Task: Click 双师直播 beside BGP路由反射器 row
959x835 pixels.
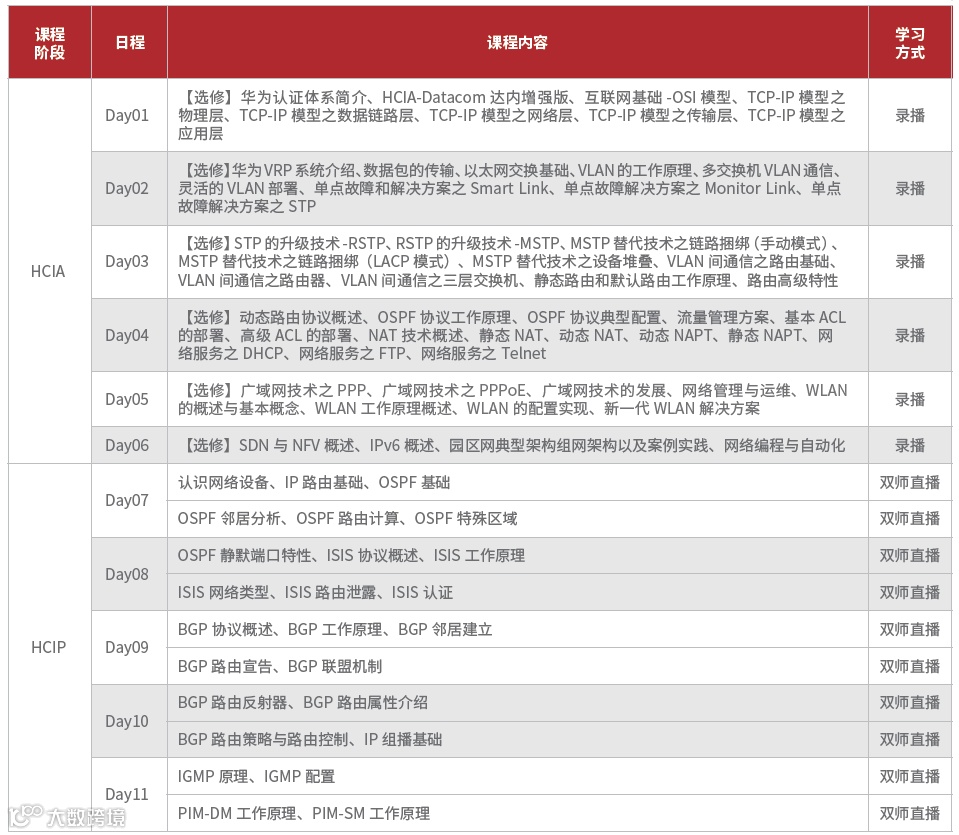Action: pos(910,702)
